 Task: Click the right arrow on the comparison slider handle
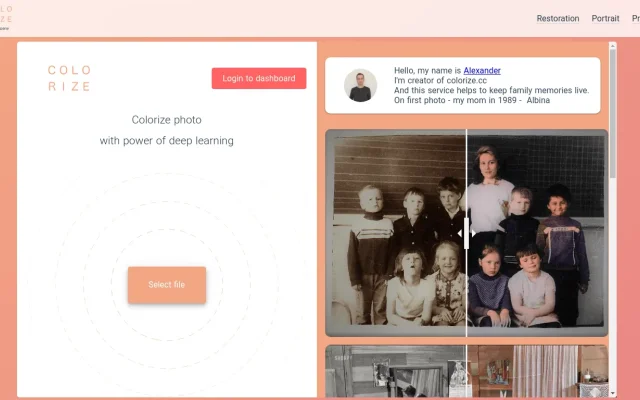coord(473,233)
